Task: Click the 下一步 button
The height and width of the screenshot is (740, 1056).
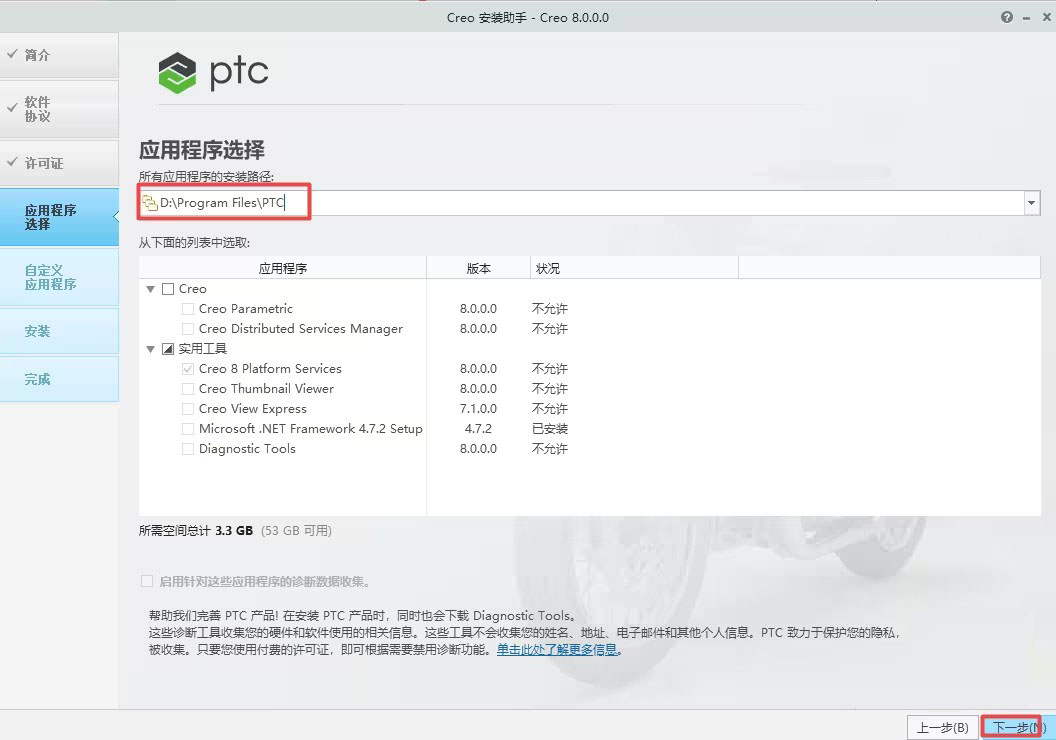Action: 1013,727
